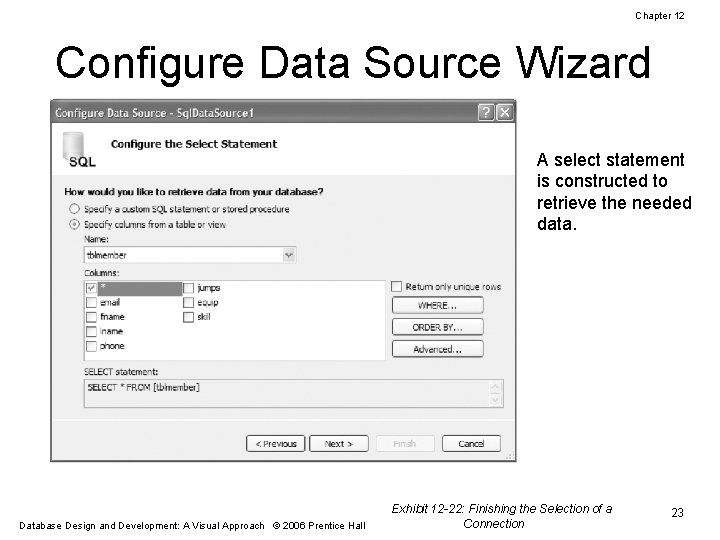Click the 'Columns:' label
720x540 pixels.
(x=101, y=273)
